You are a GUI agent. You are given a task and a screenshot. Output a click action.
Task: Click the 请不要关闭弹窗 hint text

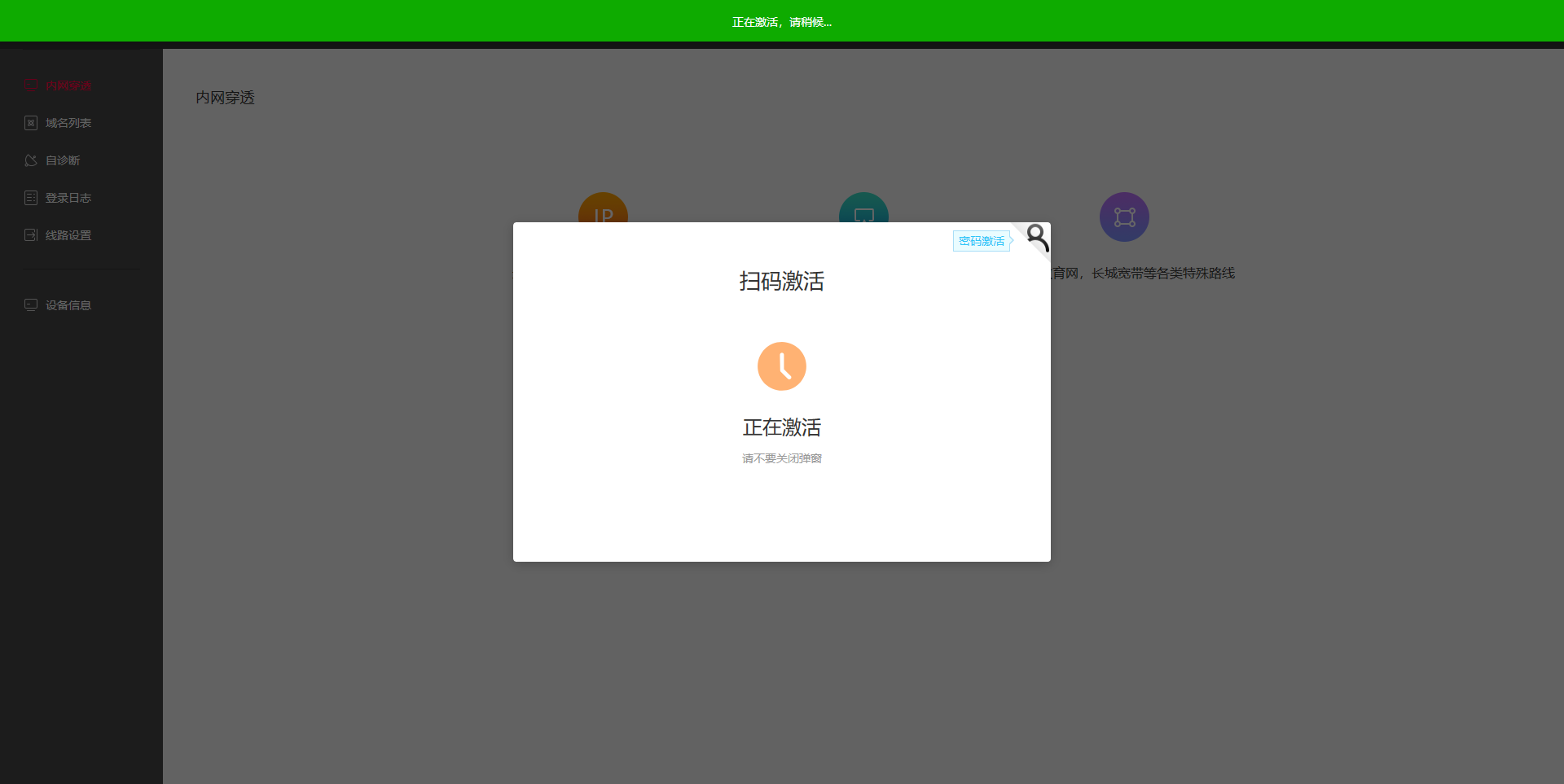tap(782, 458)
